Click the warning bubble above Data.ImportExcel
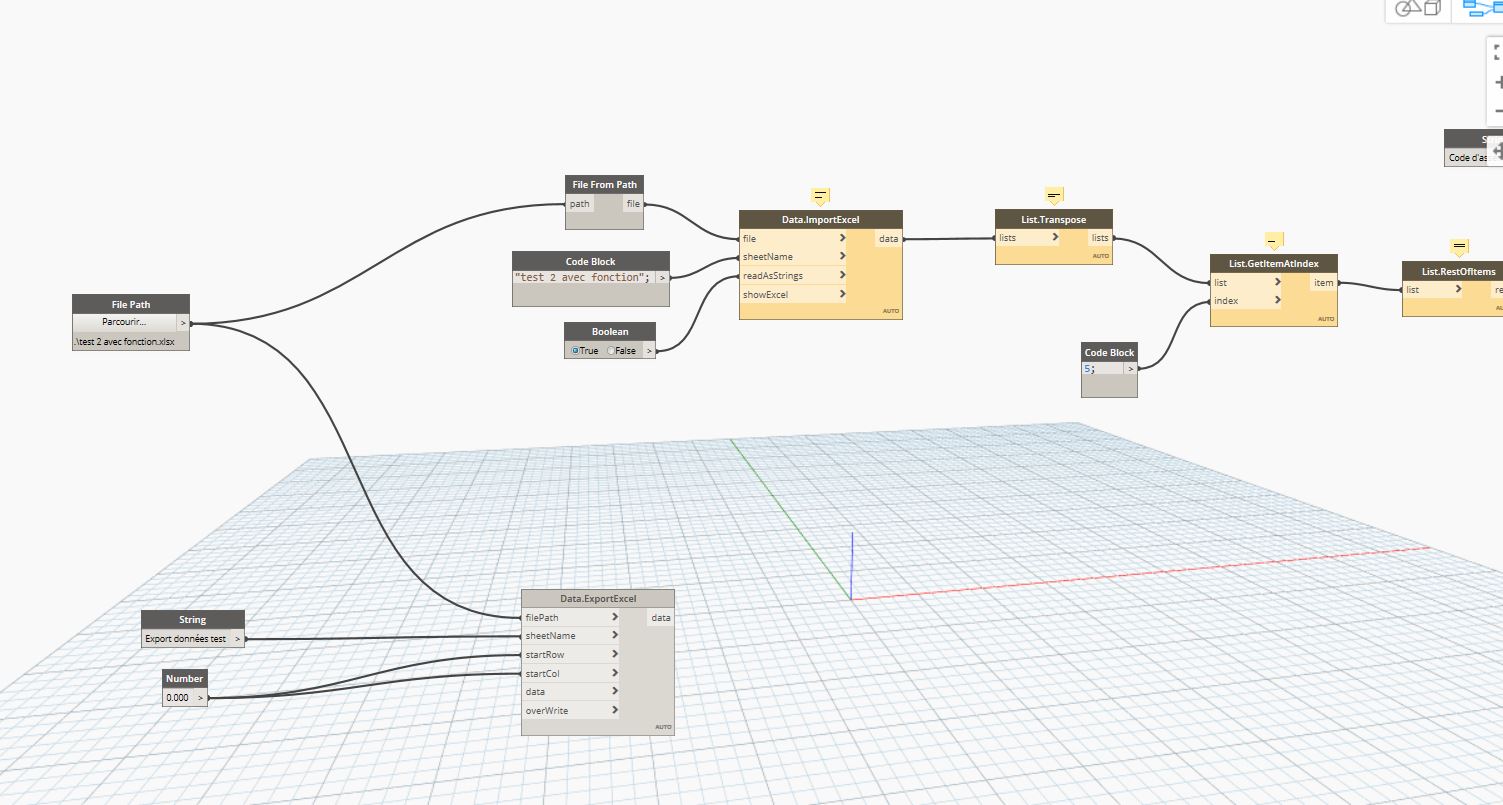The width and height of the screenshot is (1503, 805). tap(820, 196)
